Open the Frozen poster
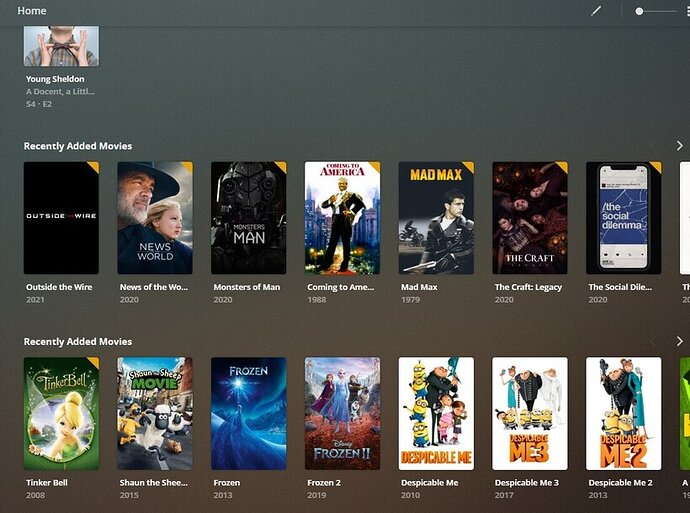Screen dimensions: 690x513 click(249, 414)
